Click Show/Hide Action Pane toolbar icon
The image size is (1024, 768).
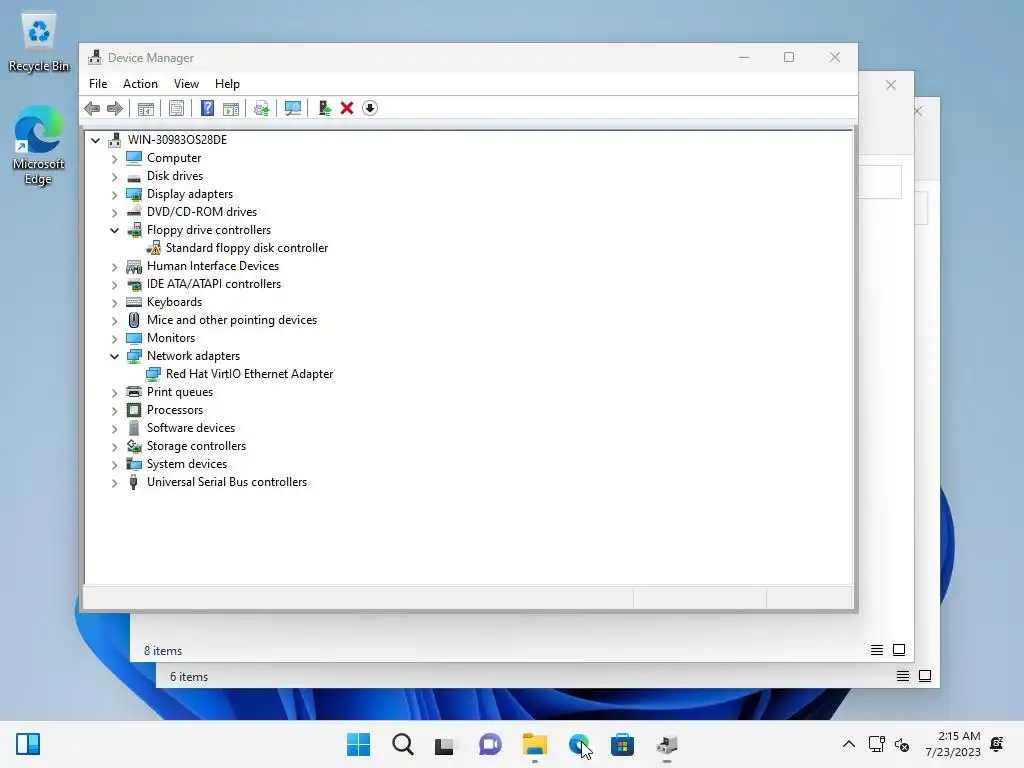(231, 108)
